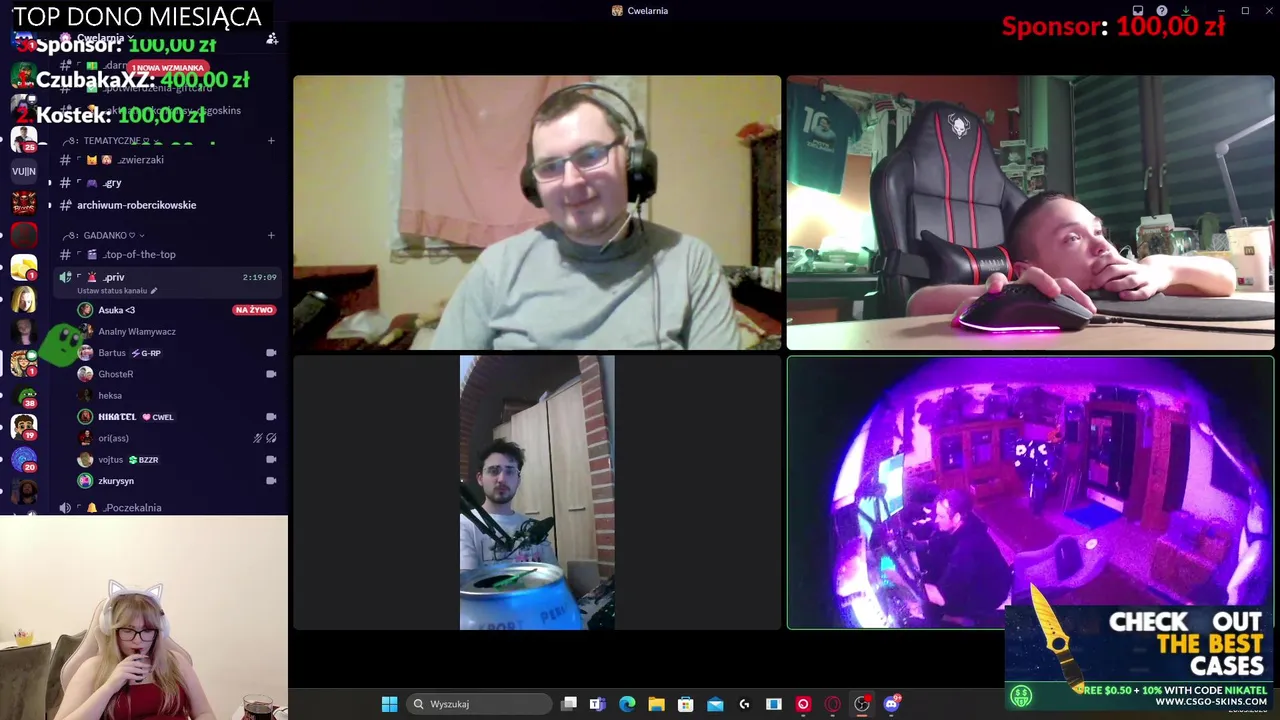Viewport: 1280px width, 720px height.
Task: Open Microsoft Store from the taskbar
Action: 685,704
